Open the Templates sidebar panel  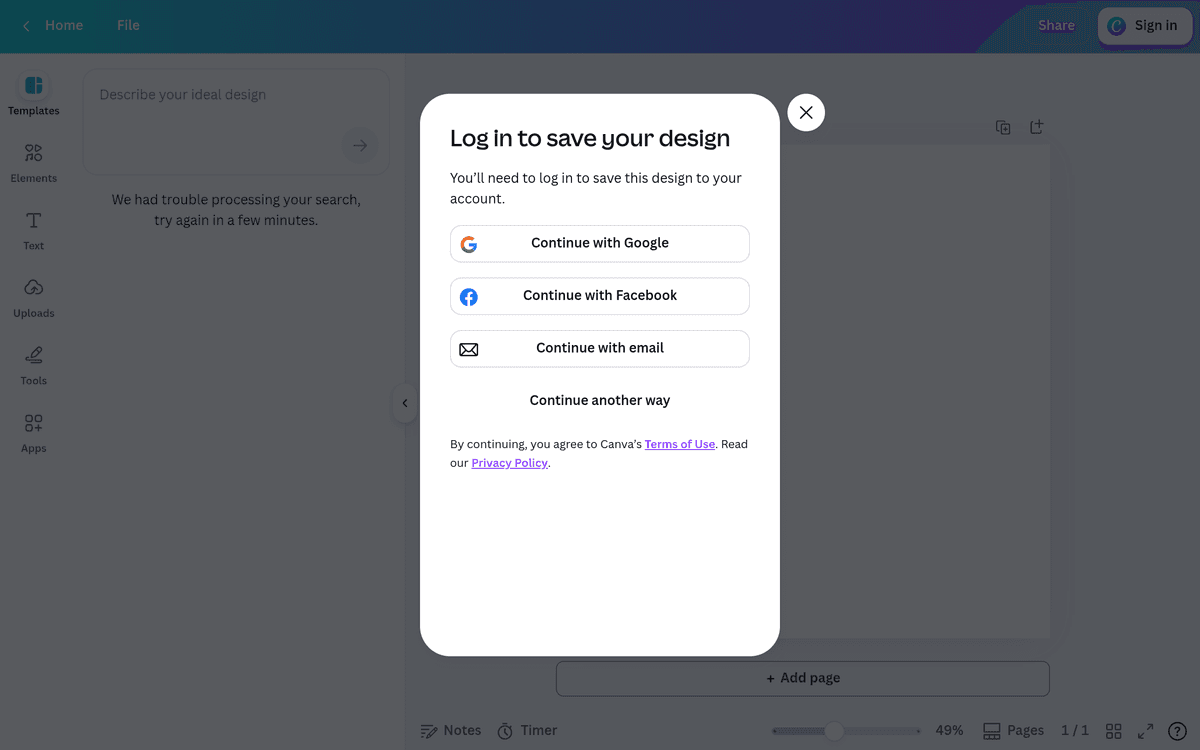[33, 95]
